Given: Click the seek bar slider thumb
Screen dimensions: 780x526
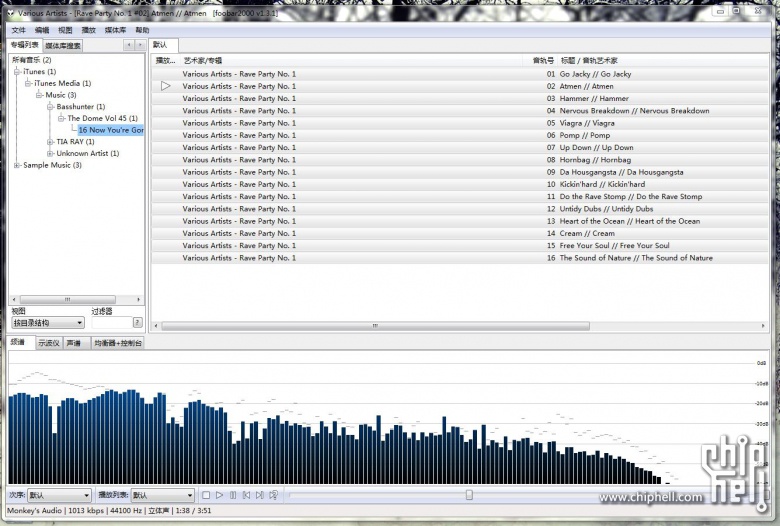Looking at the screenshot, I should [469, 495].
